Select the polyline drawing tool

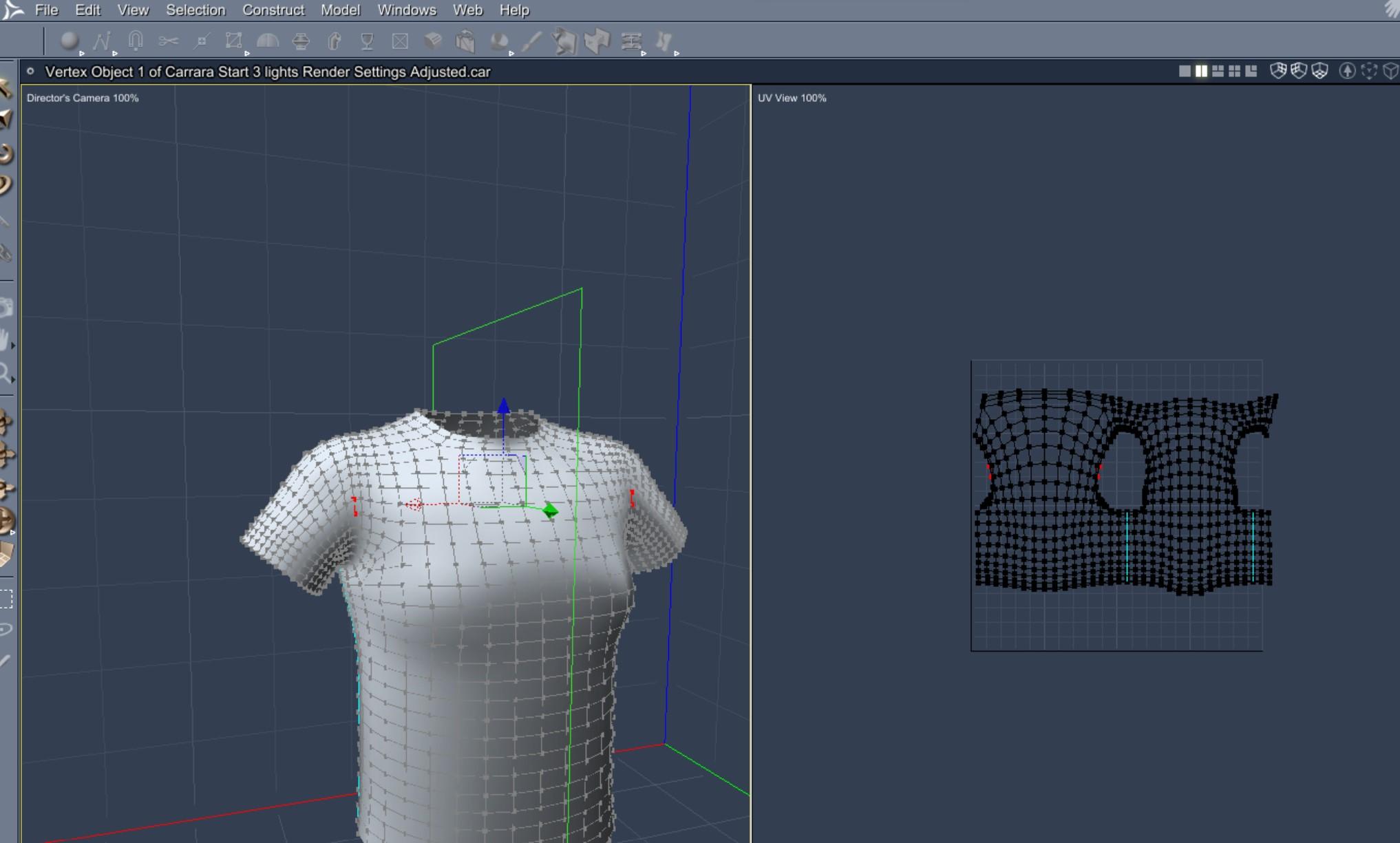pyautogui.click(x=102, y=41)
